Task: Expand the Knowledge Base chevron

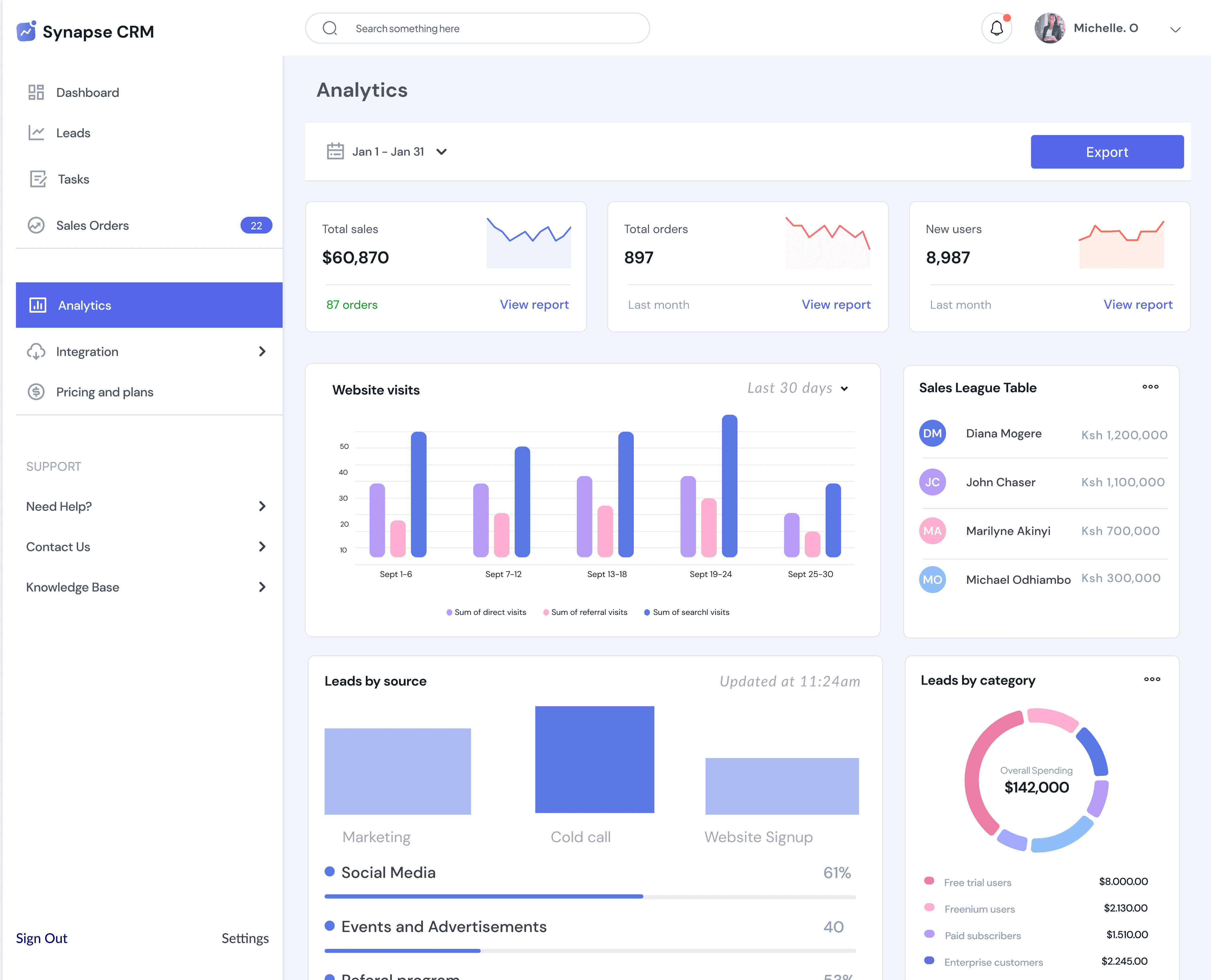Action: pos(262,587)
